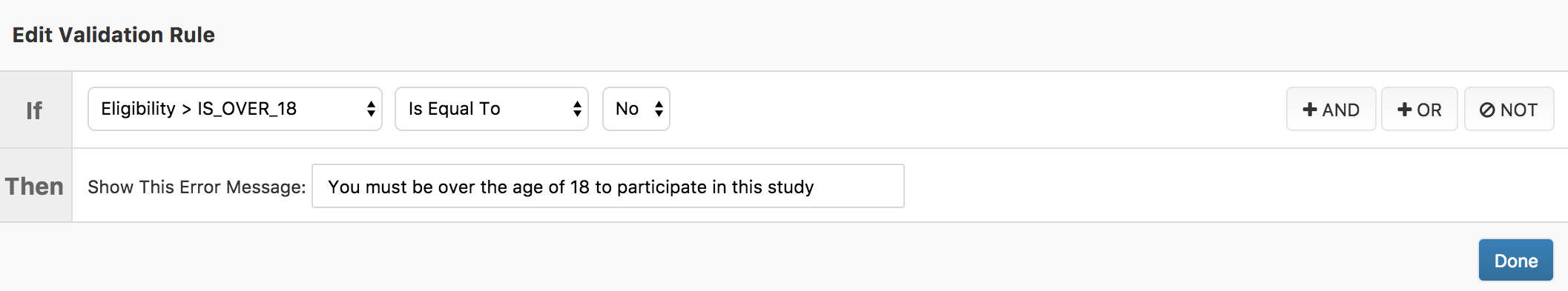Click the If row header

[x=36, y=110]
